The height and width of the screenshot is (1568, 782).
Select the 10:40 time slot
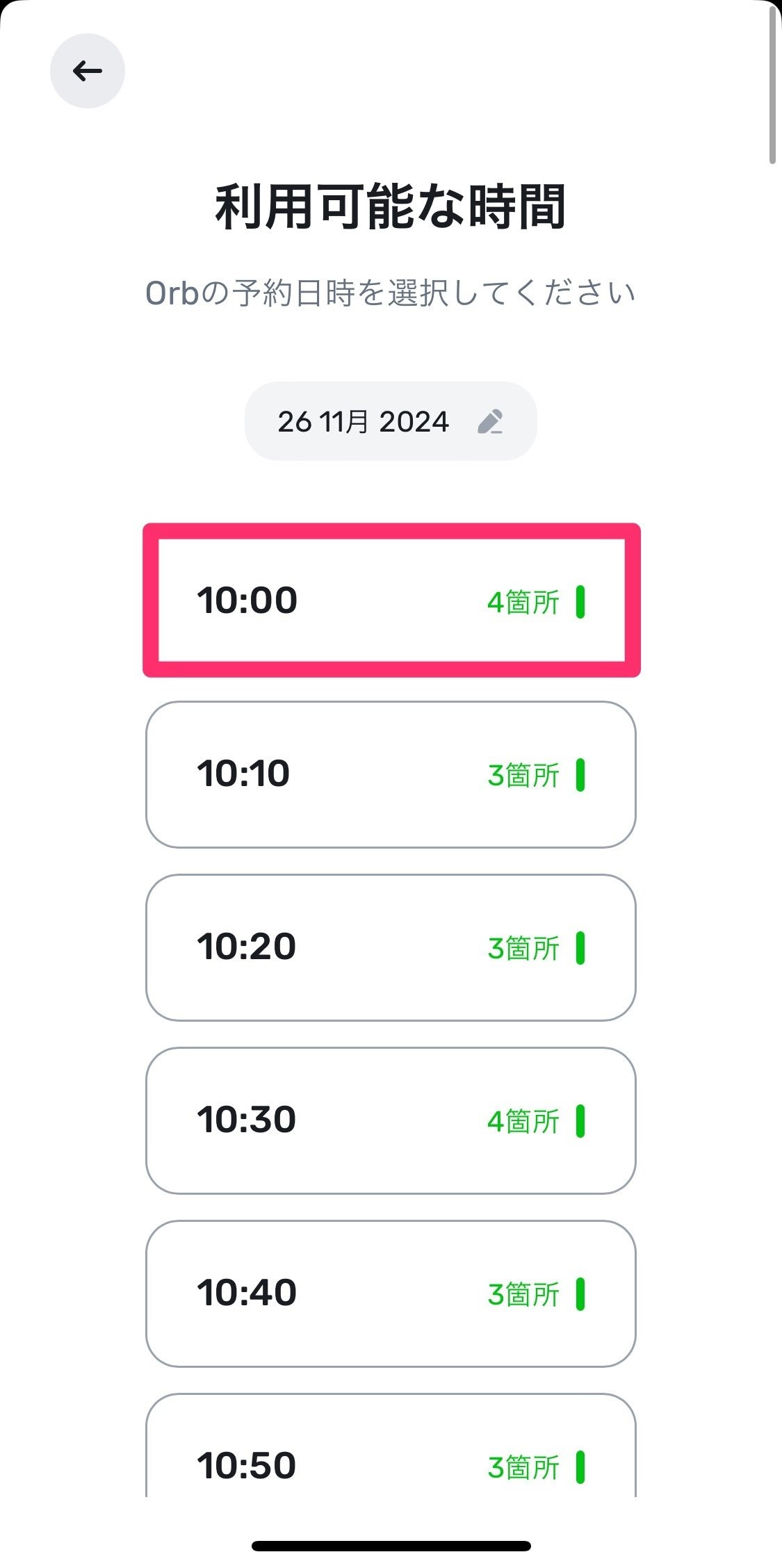point(391,1293)
